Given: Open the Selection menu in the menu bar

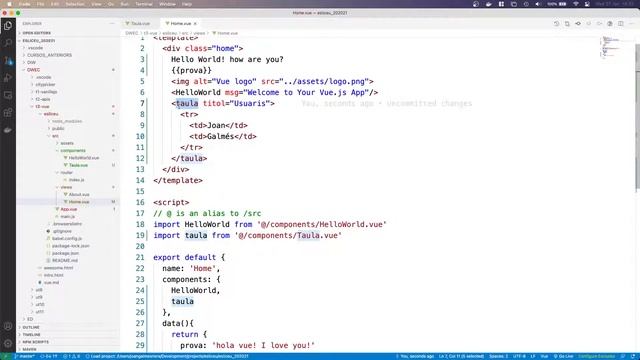Looking at the screenshot, I should click(x=75, y=4).
